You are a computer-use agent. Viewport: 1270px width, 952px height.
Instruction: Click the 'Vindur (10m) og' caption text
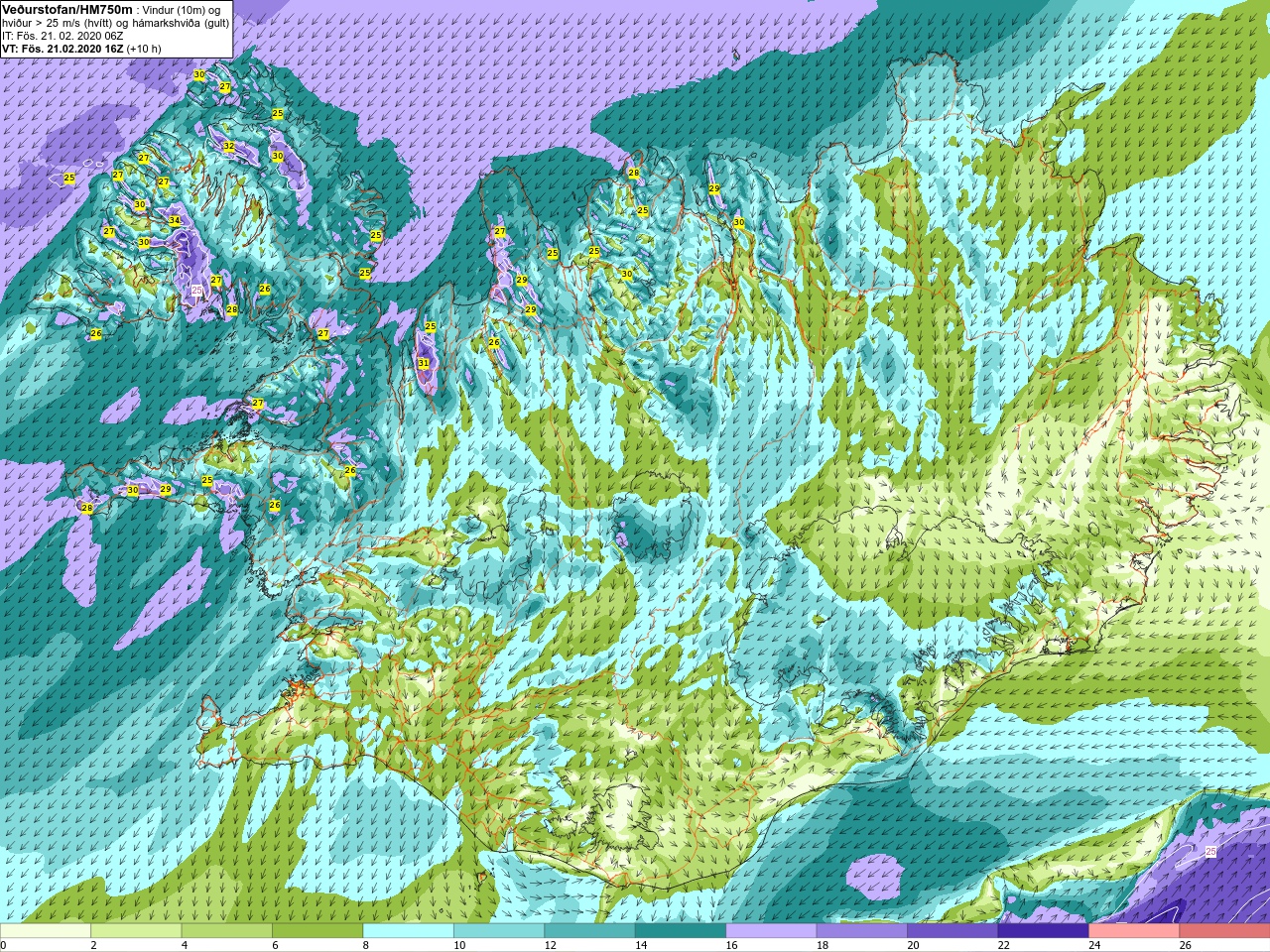click(x=182, y=10)
